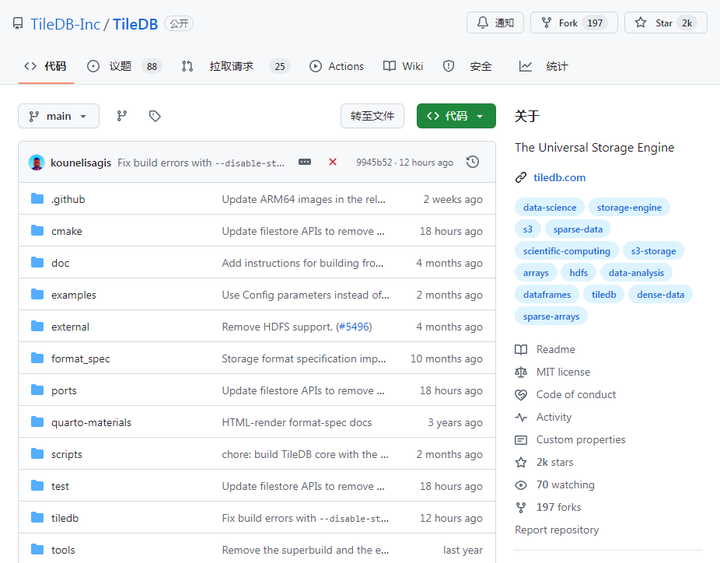The width and height of the screenshot is (720, 563).
Task: Open the TileDB repository name link
Action: click(x=135, y=24)
